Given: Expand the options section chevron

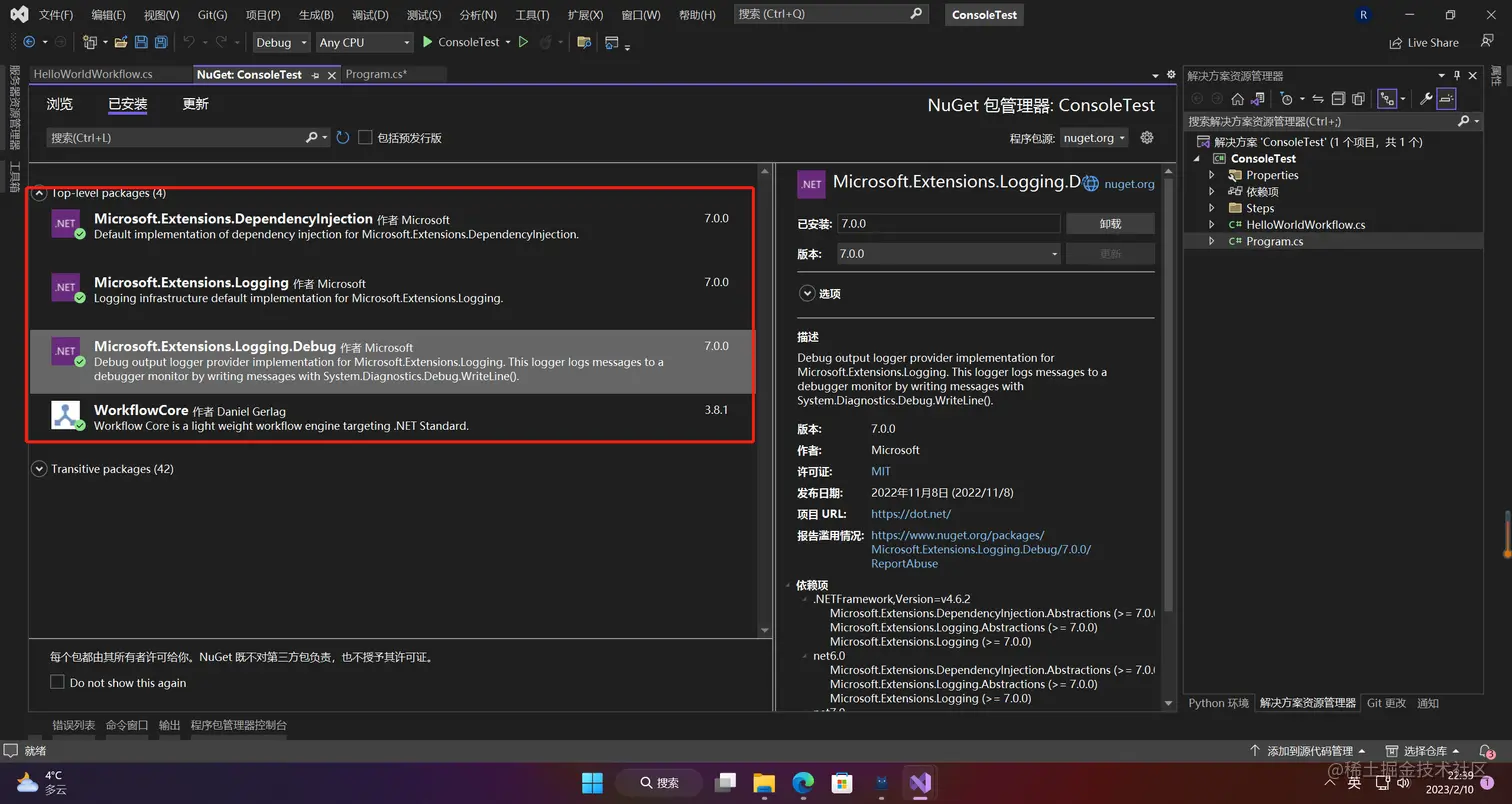Looking at the screenshot, I should (807, 293).
